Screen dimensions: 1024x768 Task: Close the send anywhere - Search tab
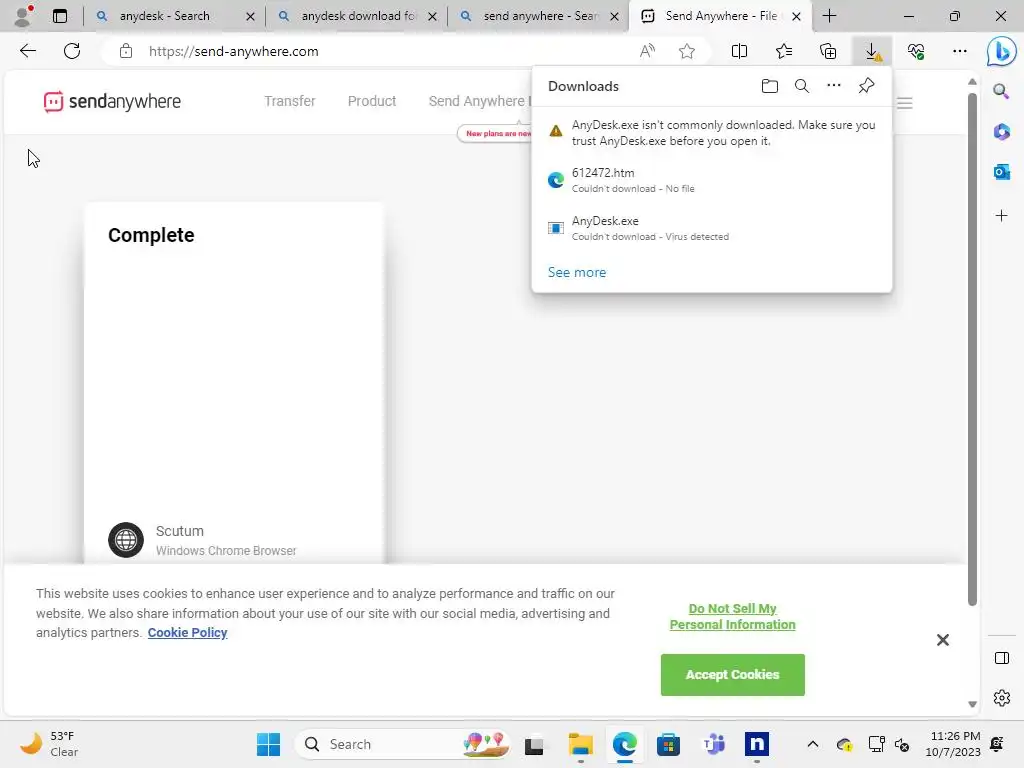coord(614,16)
